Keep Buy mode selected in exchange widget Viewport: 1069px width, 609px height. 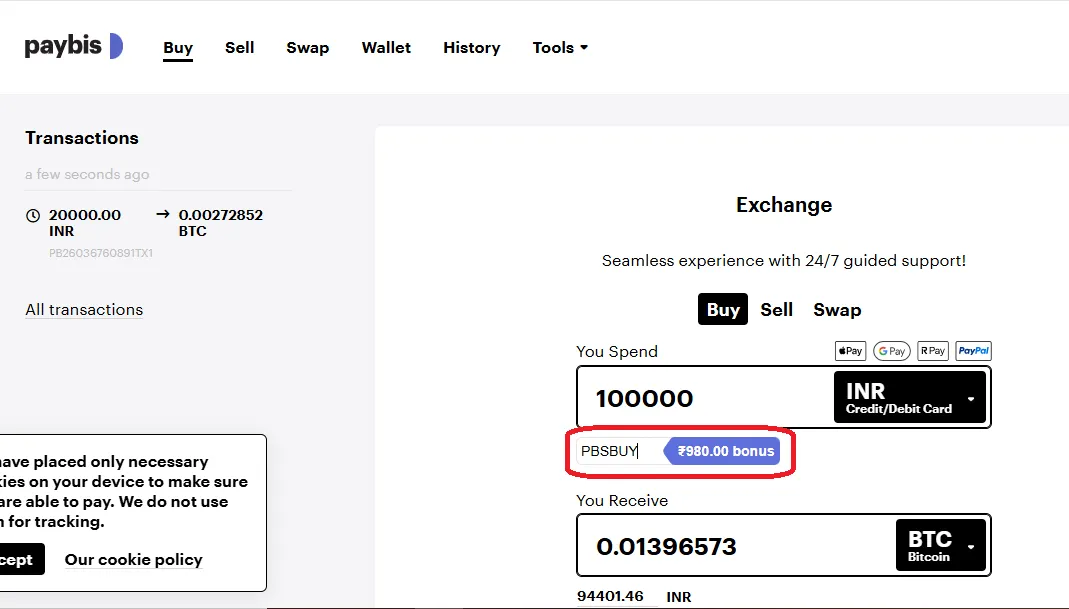tap(722, 309)
